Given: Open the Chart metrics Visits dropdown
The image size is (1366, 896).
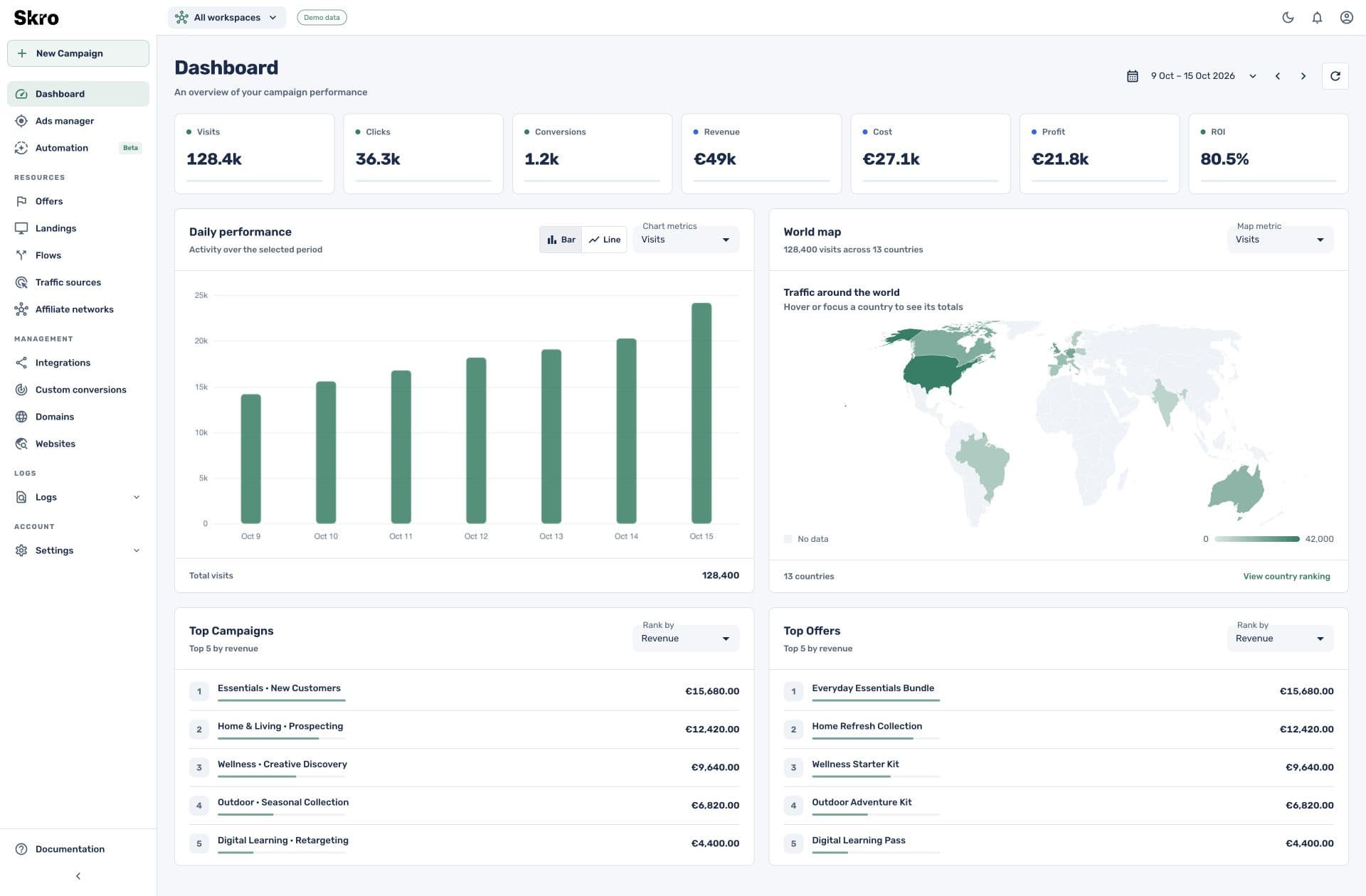Looking at the screenshot, I should point(686,240).
